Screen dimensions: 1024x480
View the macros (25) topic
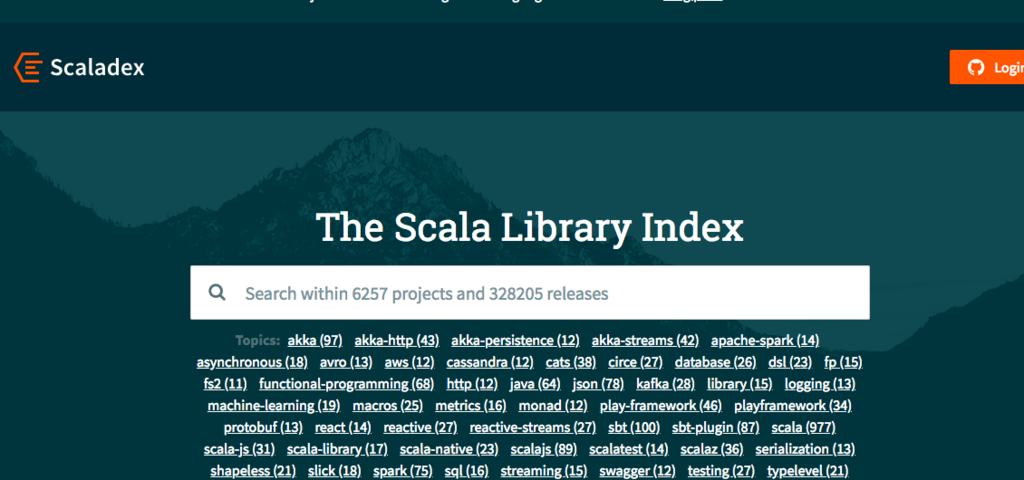[x=388, y=406]
